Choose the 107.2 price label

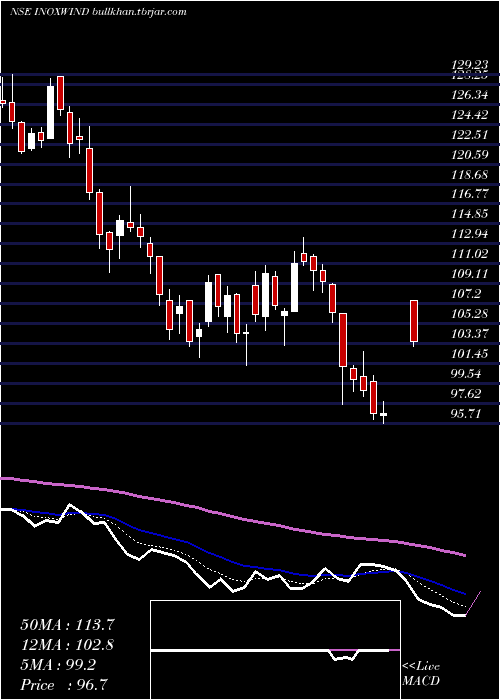(x=466, y=294)
